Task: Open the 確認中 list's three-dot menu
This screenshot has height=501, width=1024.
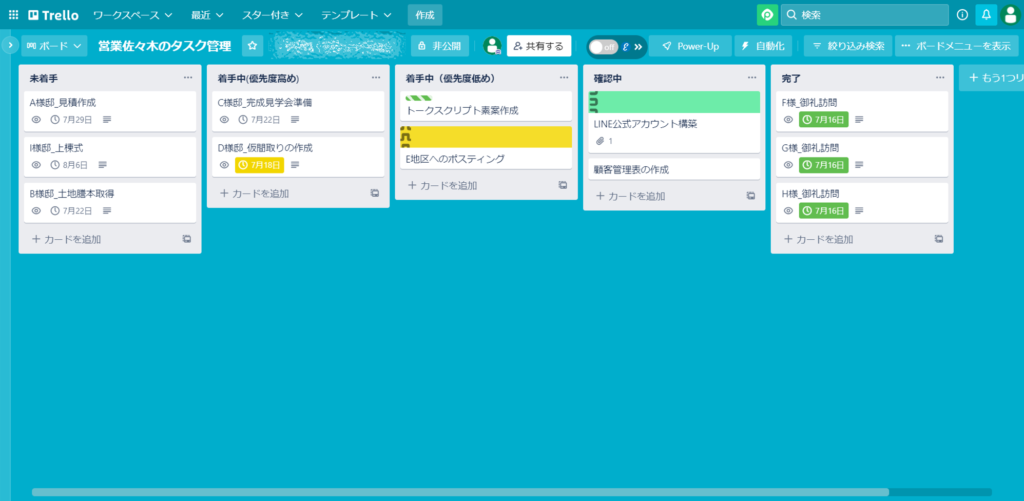Action: (x=751, y=77)
